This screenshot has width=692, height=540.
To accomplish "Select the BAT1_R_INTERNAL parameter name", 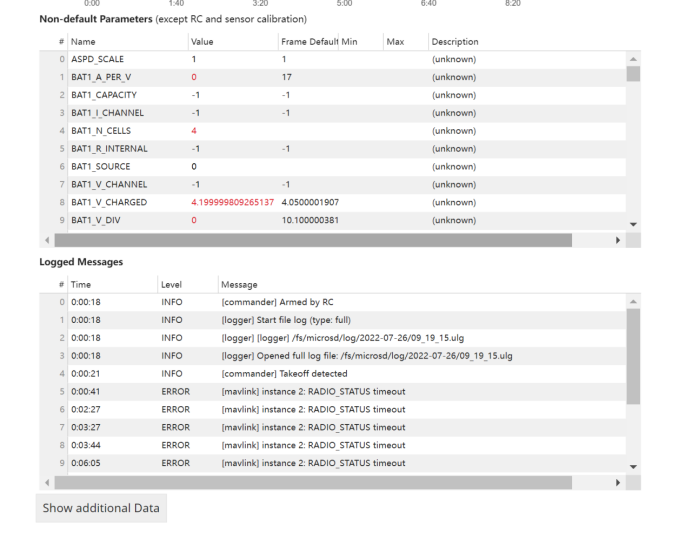I will 109,149.
